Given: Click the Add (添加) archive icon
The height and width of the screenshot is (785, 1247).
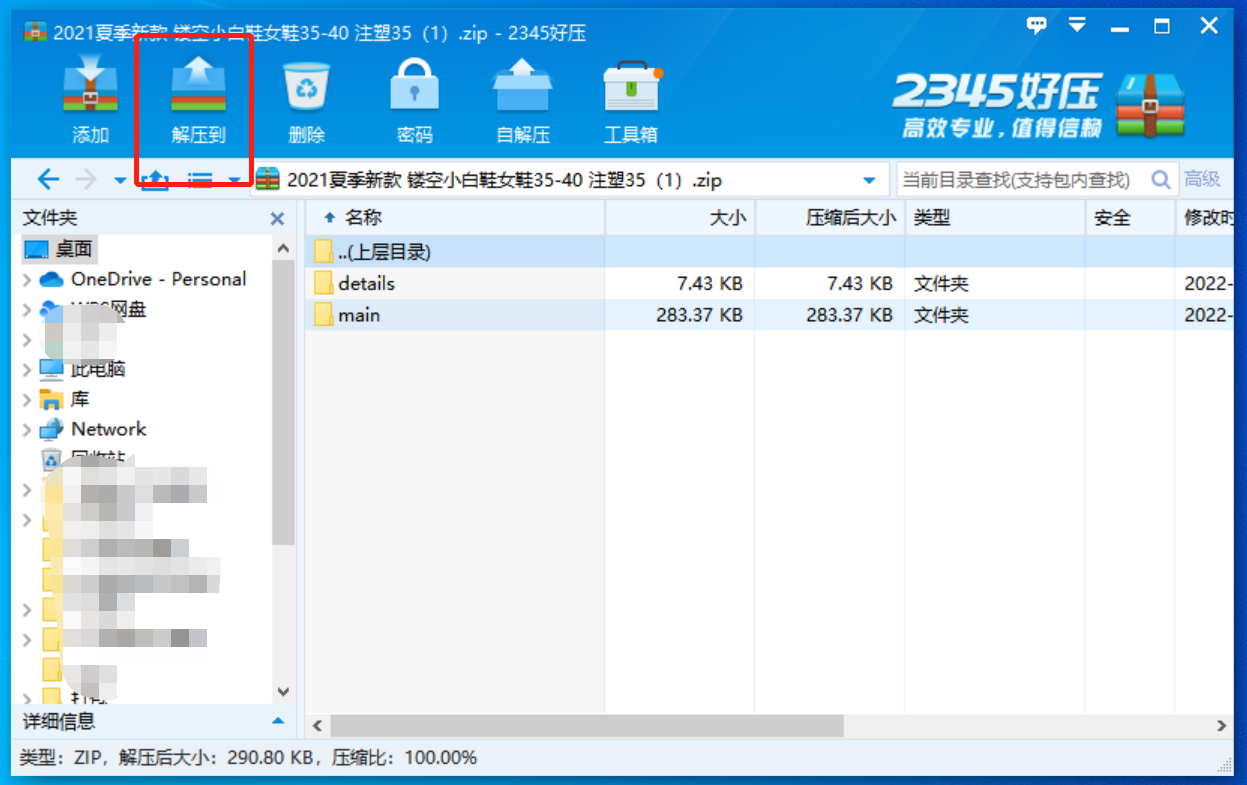Looking at the screenshot, I should pyautogui.click(x=90, y=89).
